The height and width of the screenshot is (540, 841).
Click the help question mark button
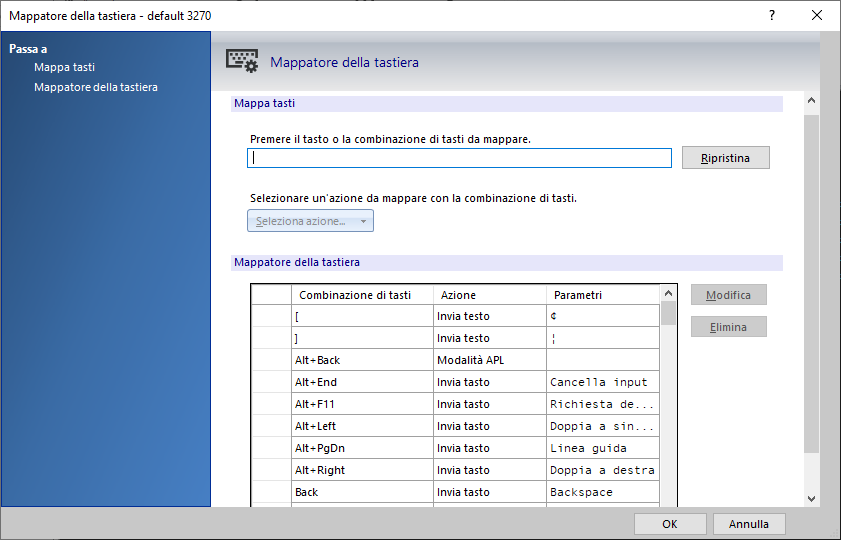click(771, 15)
